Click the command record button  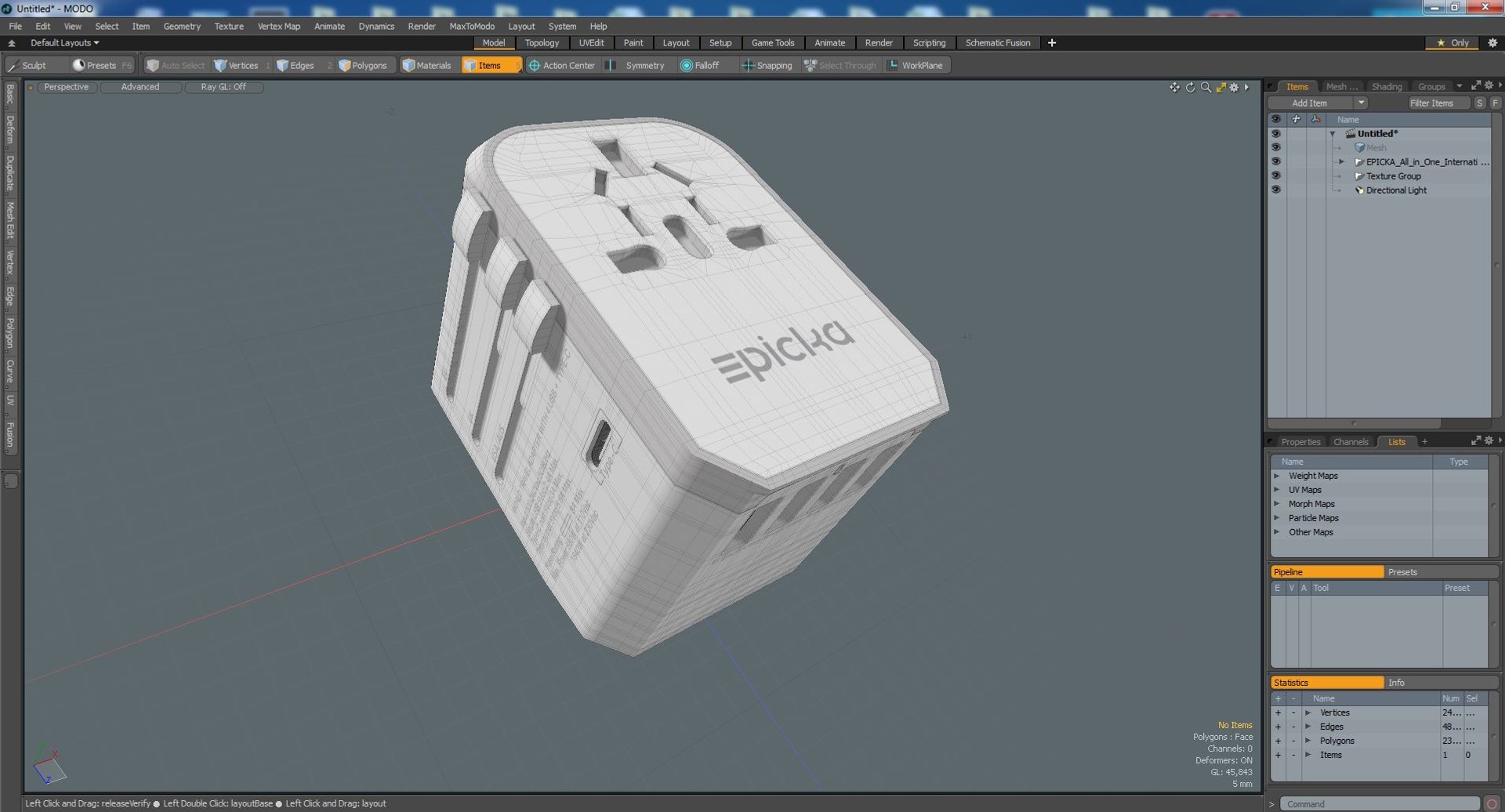1492,803
